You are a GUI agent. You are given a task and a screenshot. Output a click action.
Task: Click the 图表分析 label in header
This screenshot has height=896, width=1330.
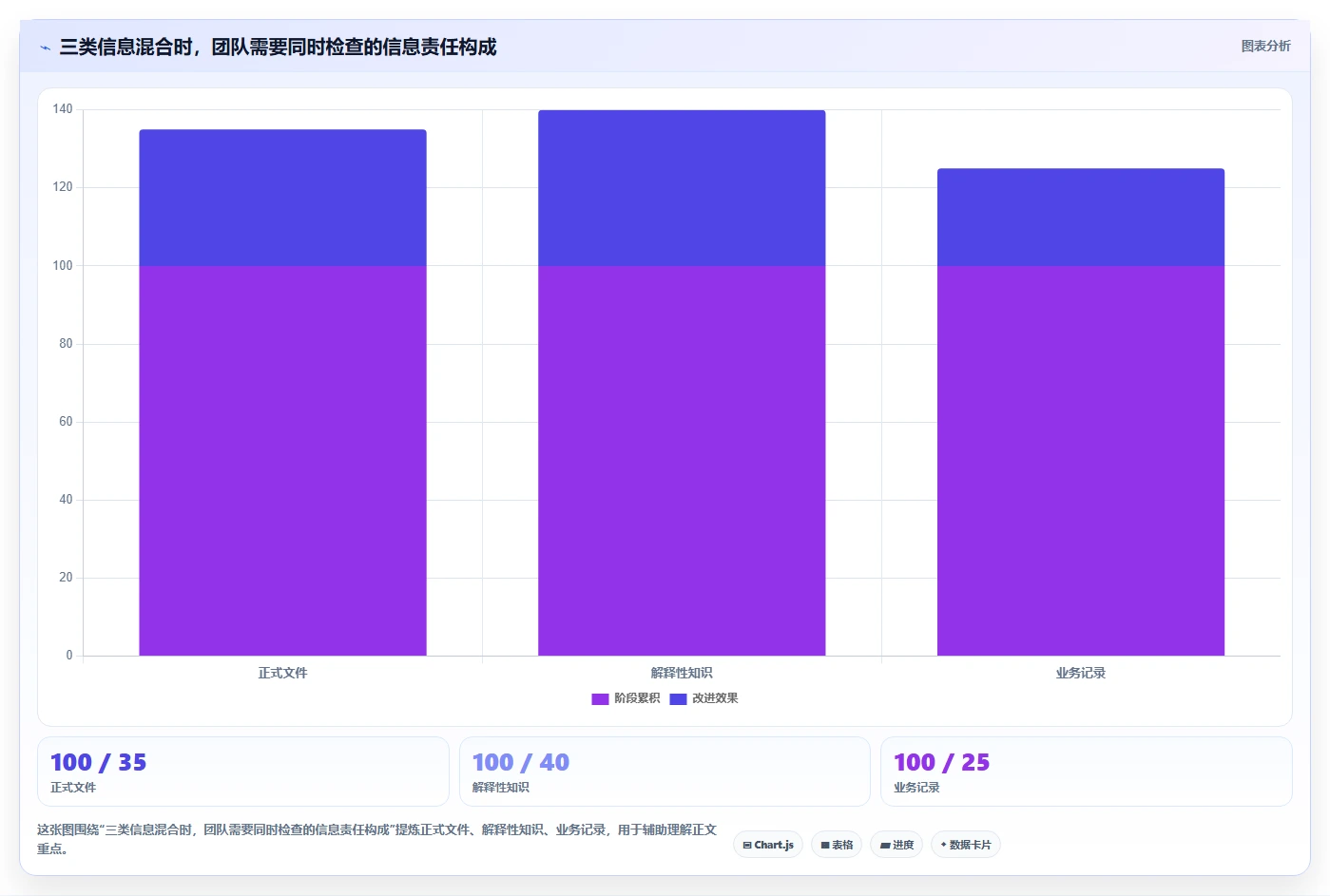pyautogui.click(x=1265, y=46)
